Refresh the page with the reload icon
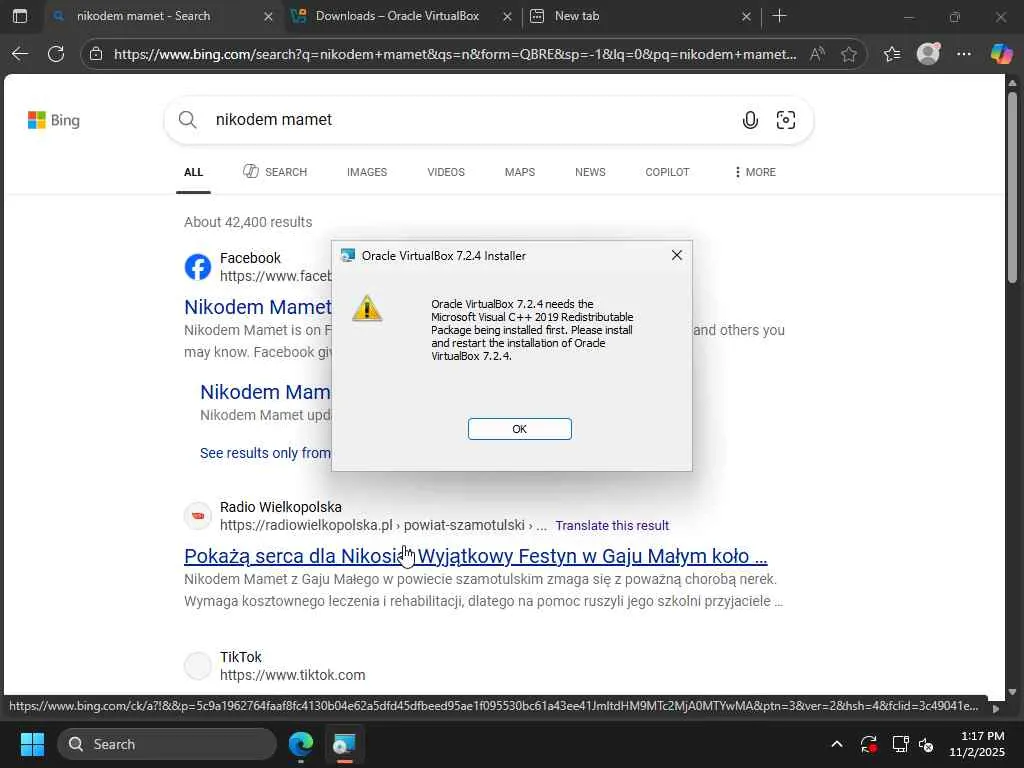The image size is (1024, 768). click(56, 54)
